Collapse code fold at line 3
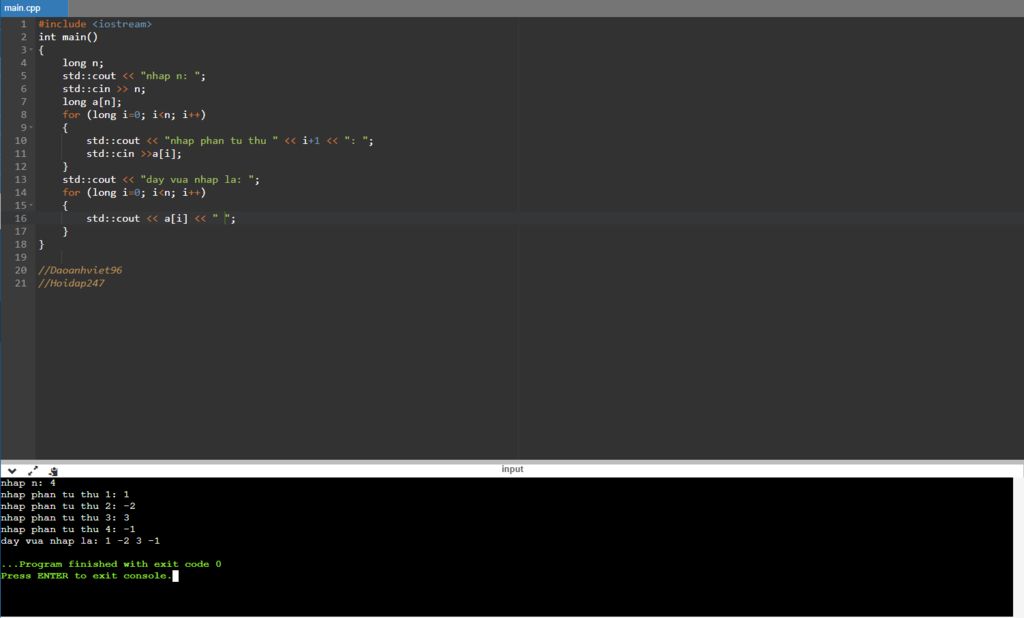This screenshot has height=618, width=1024. [x=31, y=50]
